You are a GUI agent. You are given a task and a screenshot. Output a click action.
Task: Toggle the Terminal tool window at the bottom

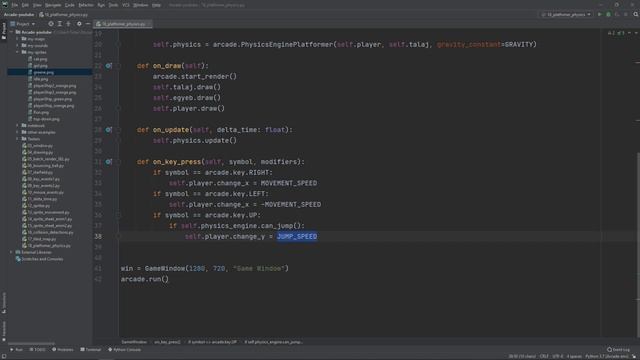[x=91, y=350]
